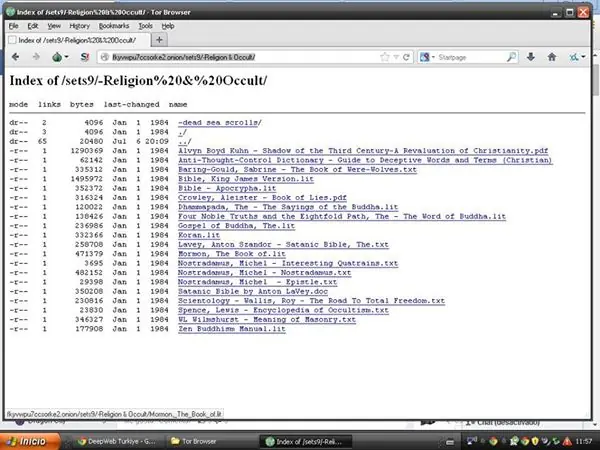Open the View menu

54,26
